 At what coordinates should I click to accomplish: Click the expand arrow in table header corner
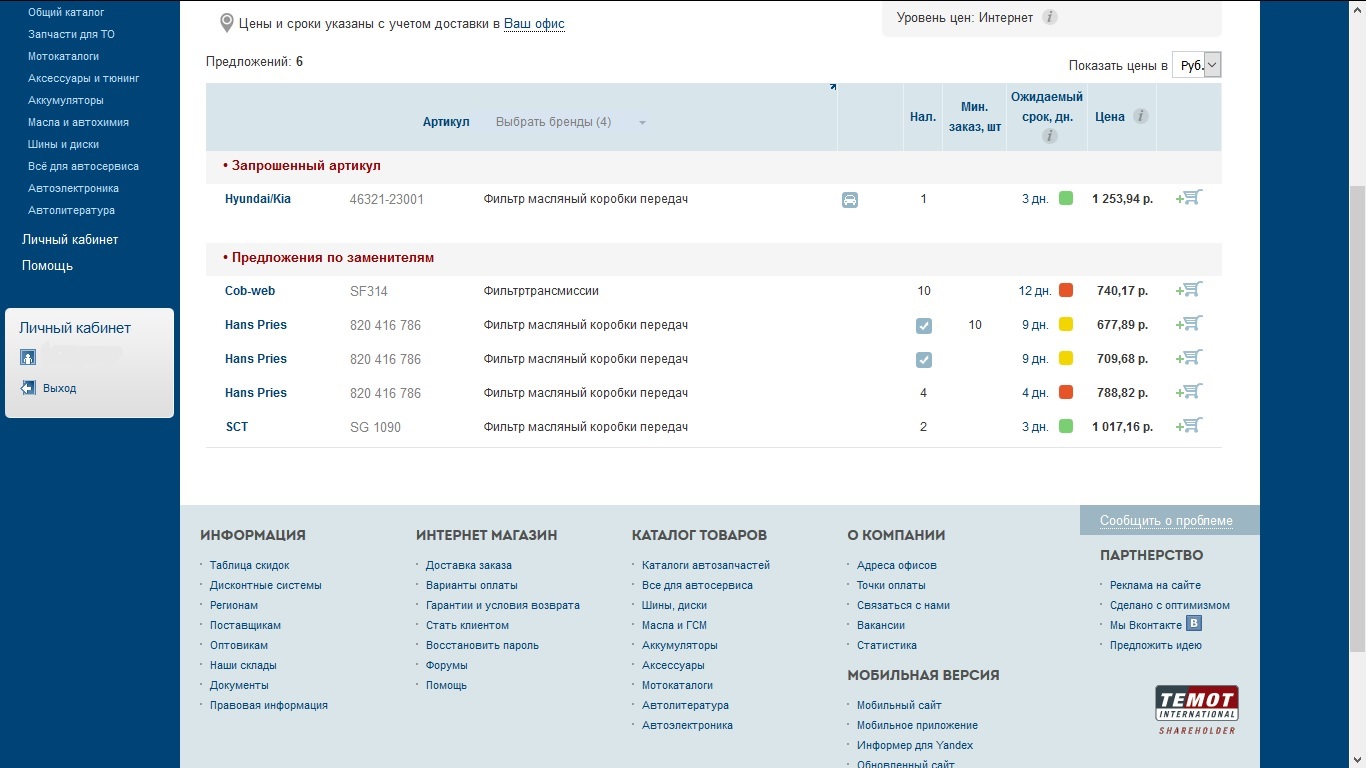pyautogui.click(x=832, y=88)
